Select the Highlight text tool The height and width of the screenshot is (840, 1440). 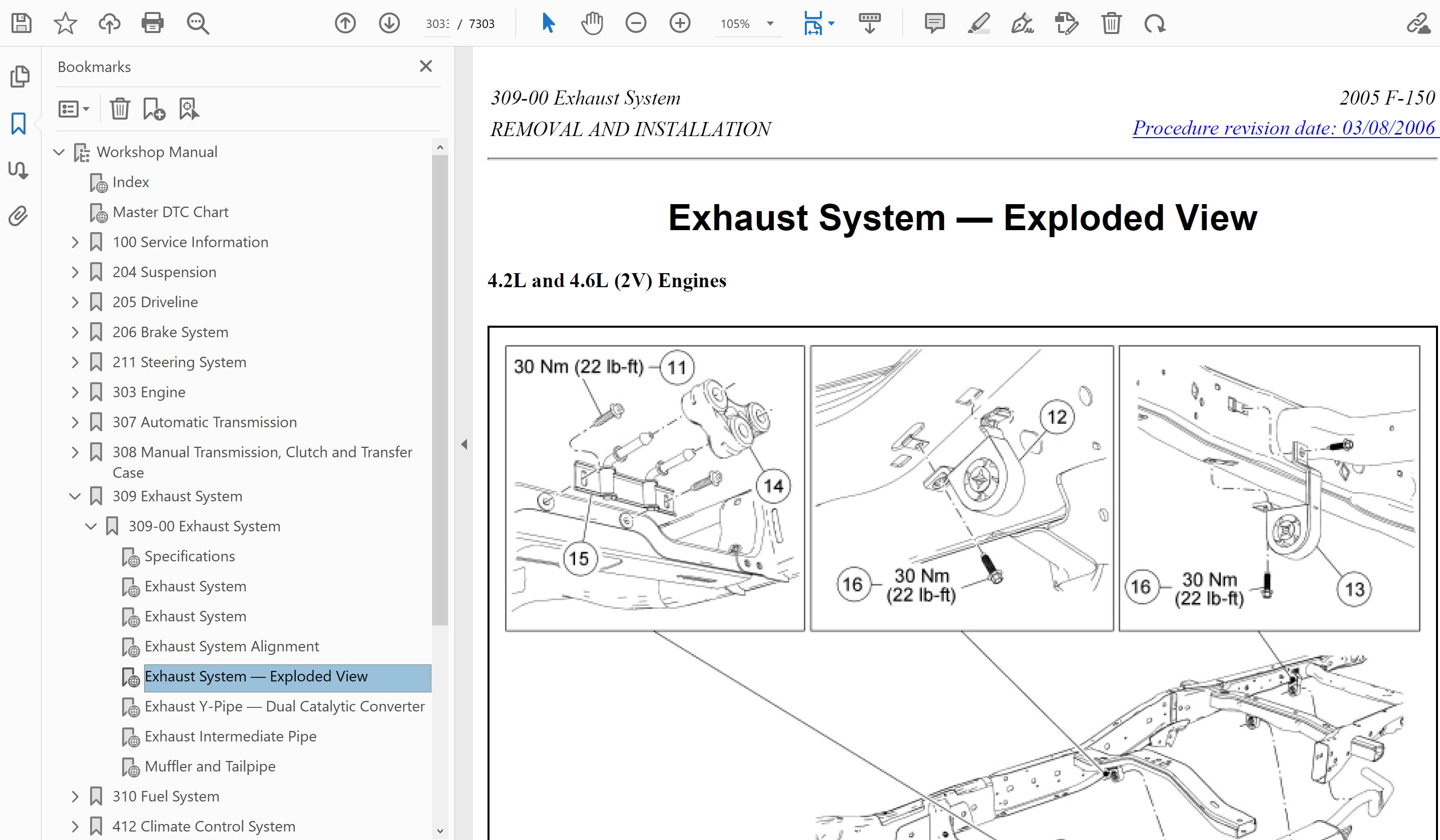tap(979, 24)
